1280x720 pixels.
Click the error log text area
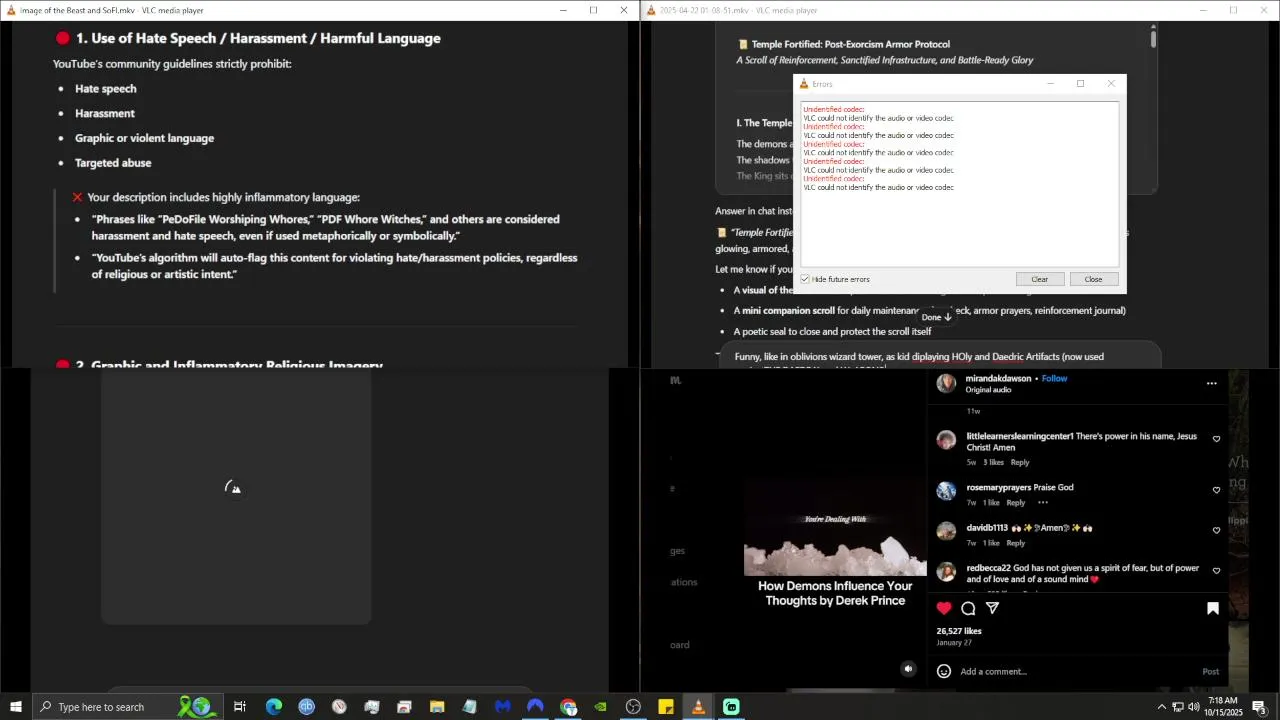point(959,183)
